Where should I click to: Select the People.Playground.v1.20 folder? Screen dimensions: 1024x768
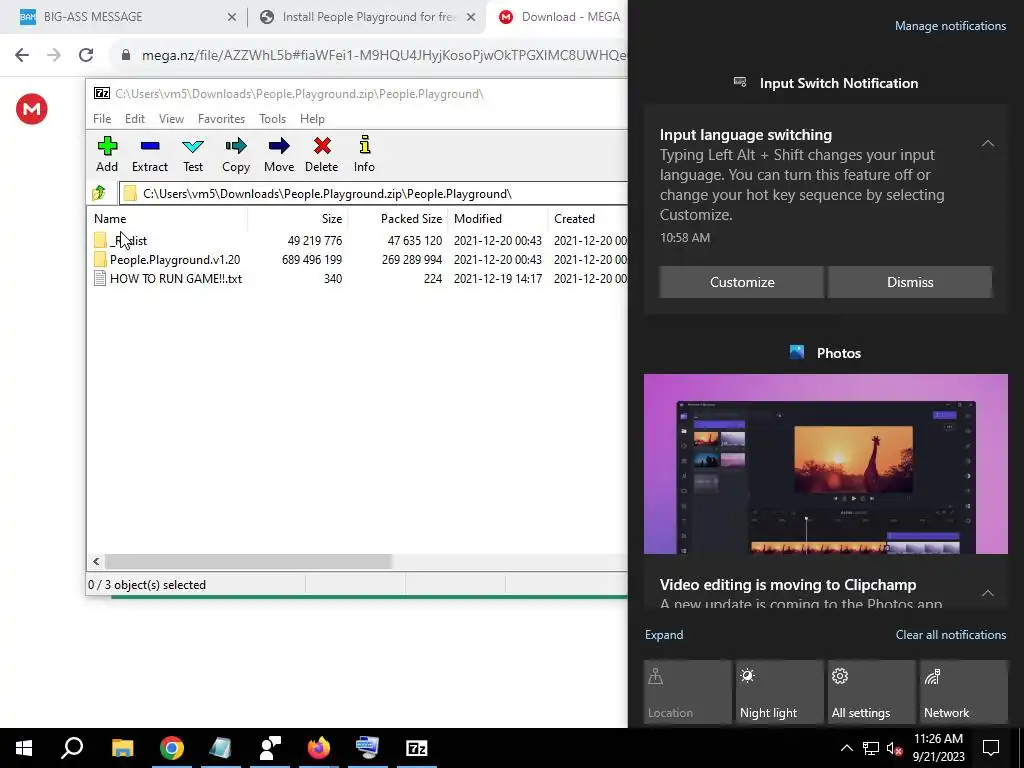point(357,259)
